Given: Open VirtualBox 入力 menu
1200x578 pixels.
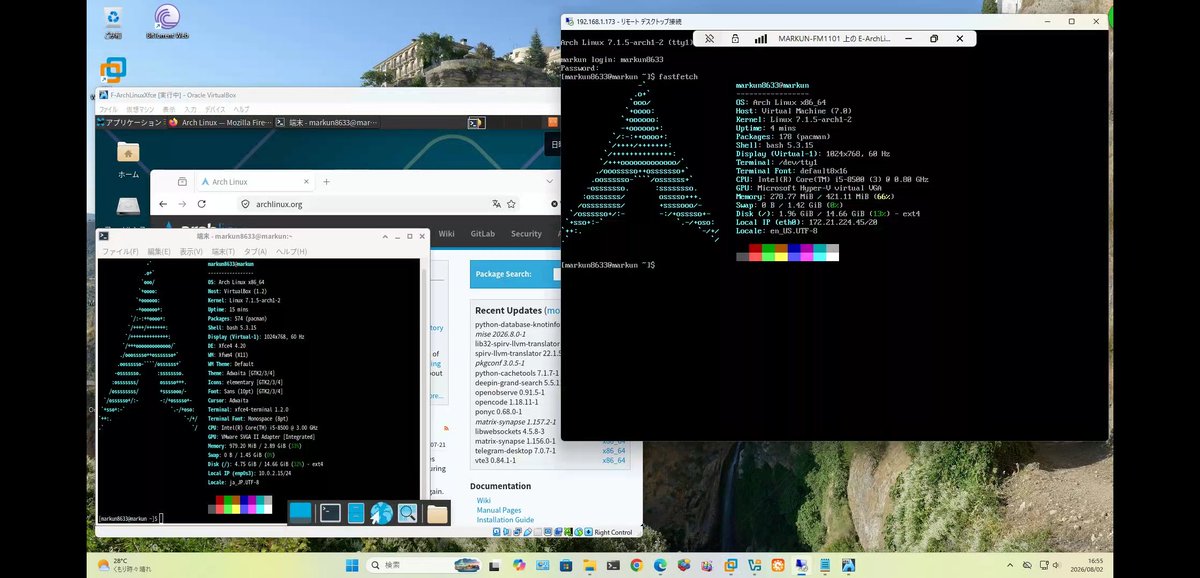Looking at the screenshot, I should [x=190, y=109].
